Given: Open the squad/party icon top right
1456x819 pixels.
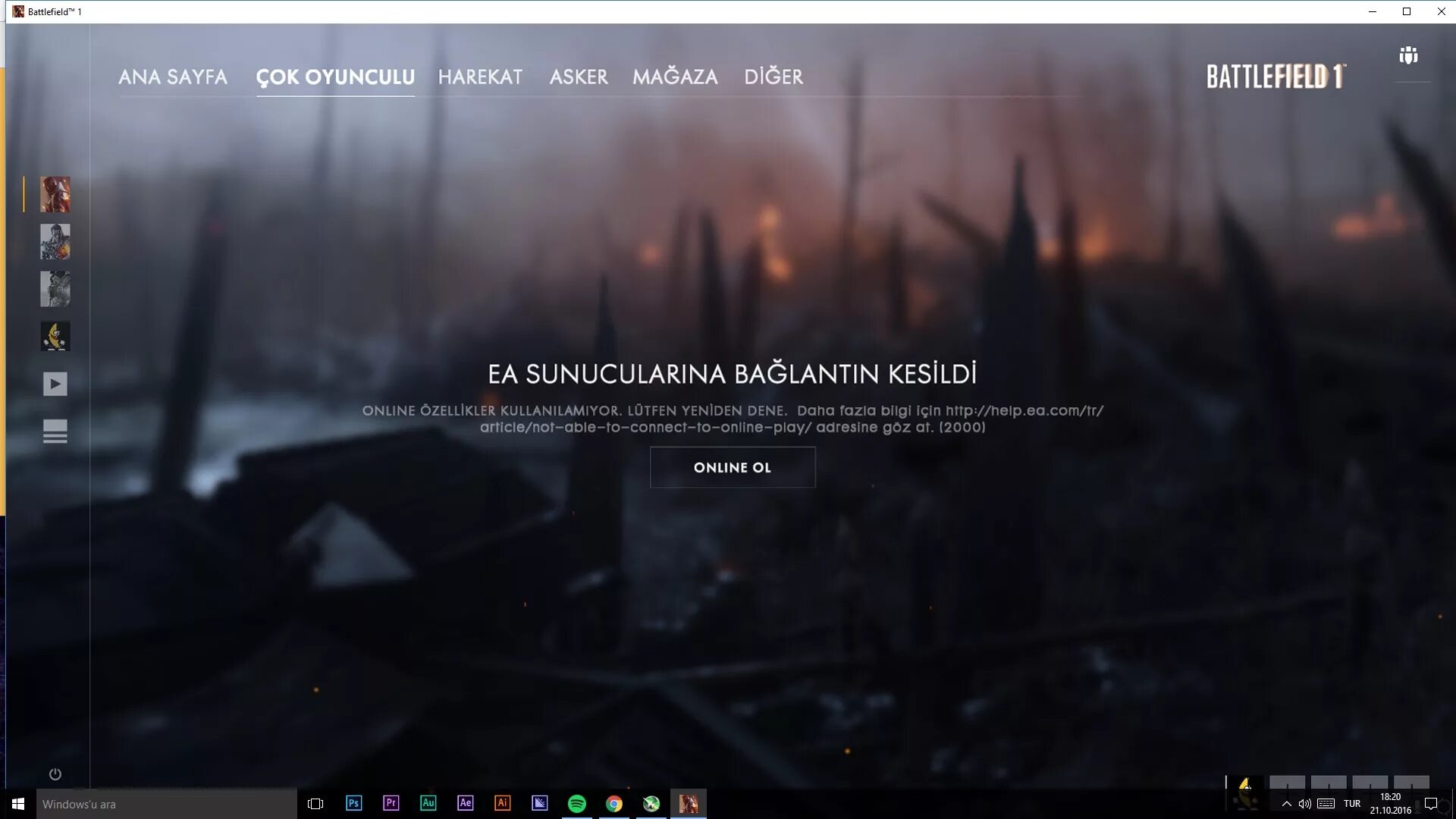Looking at the screenshot, I should pos(1408,55).
